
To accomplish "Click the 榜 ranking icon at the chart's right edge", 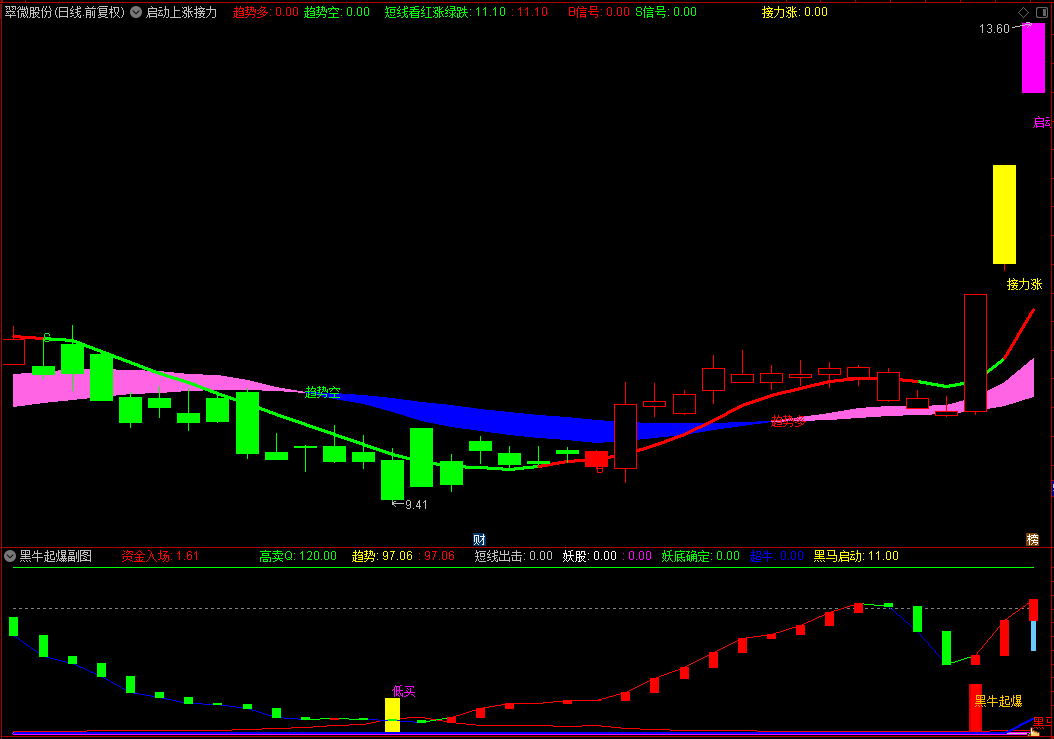I will coord(1032,539).
